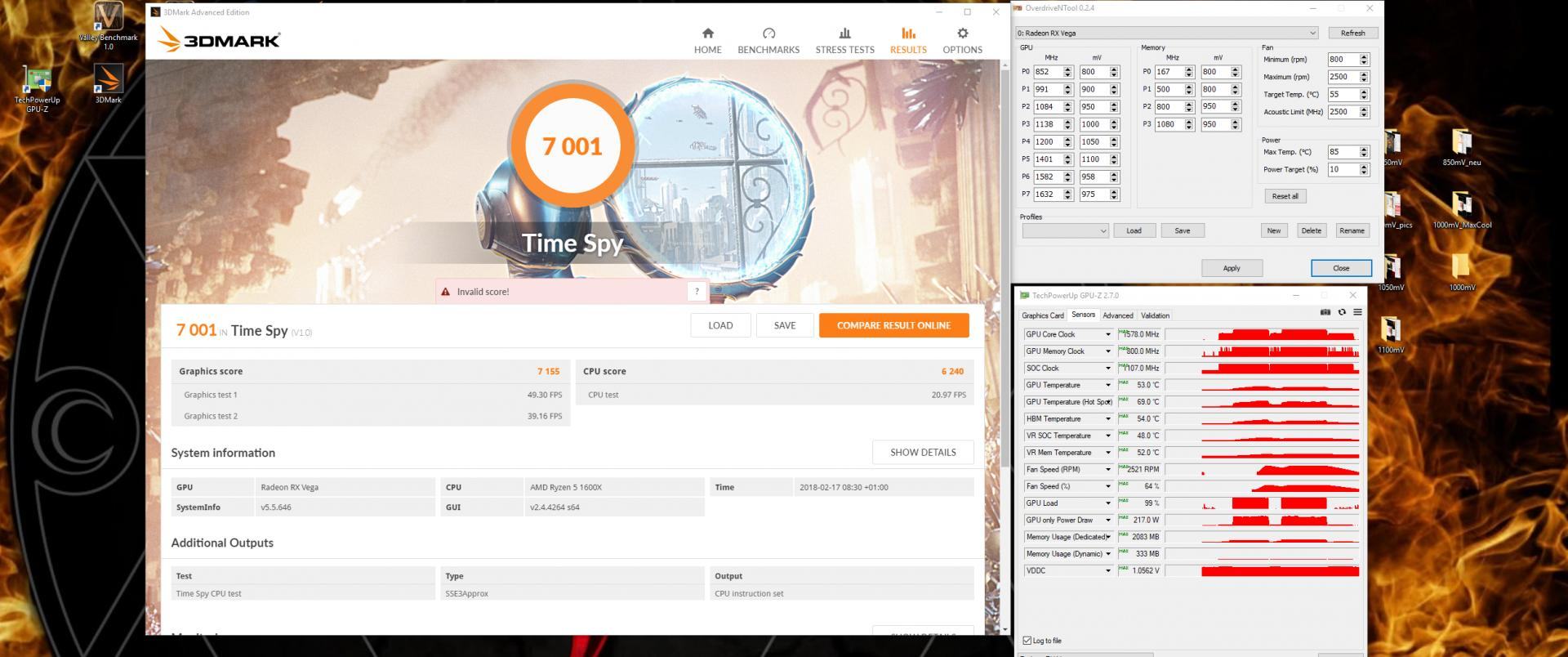Click the GPU-Z screenshot camera icon
Image resolution: width=1568 pixels, height=657 pixels.
point(1325,312)
